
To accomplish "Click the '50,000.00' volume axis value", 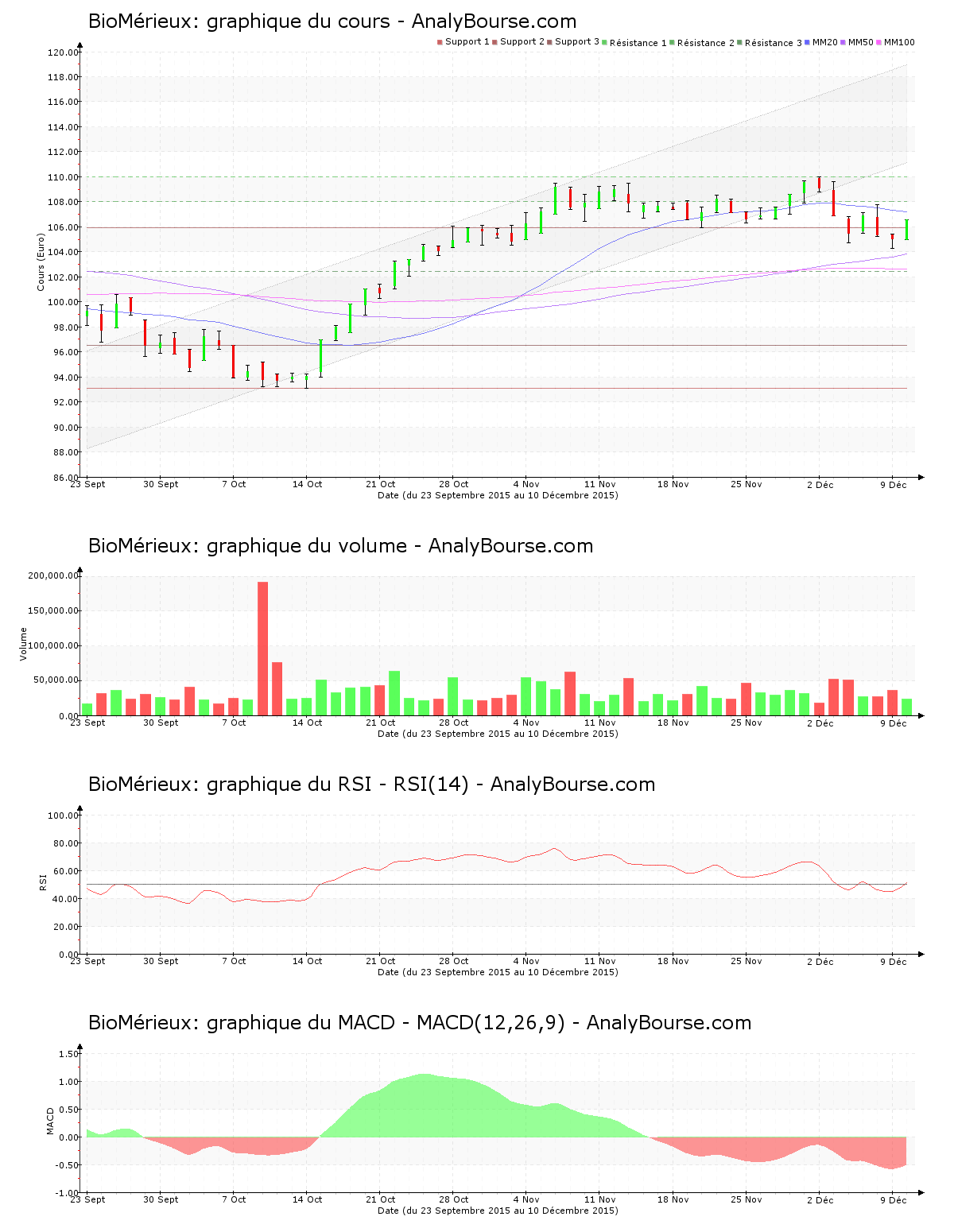I will [55, 680].
